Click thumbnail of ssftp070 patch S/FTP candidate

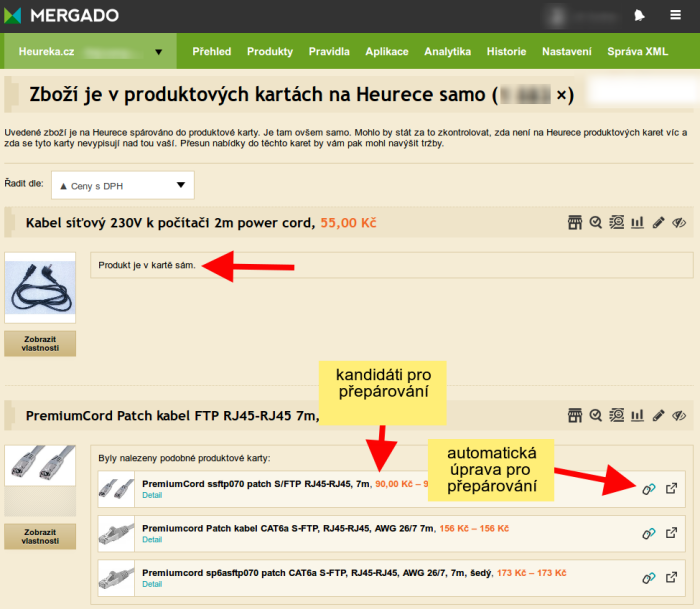pos(116,489)
